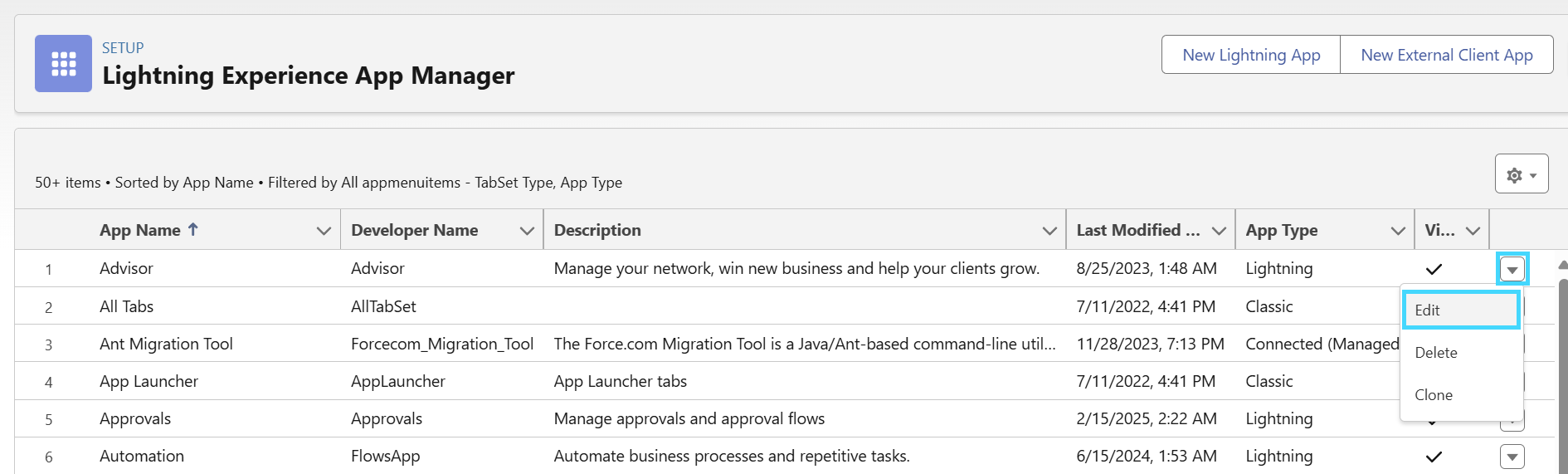Select the App Launcher app name cell

[149, 381]
